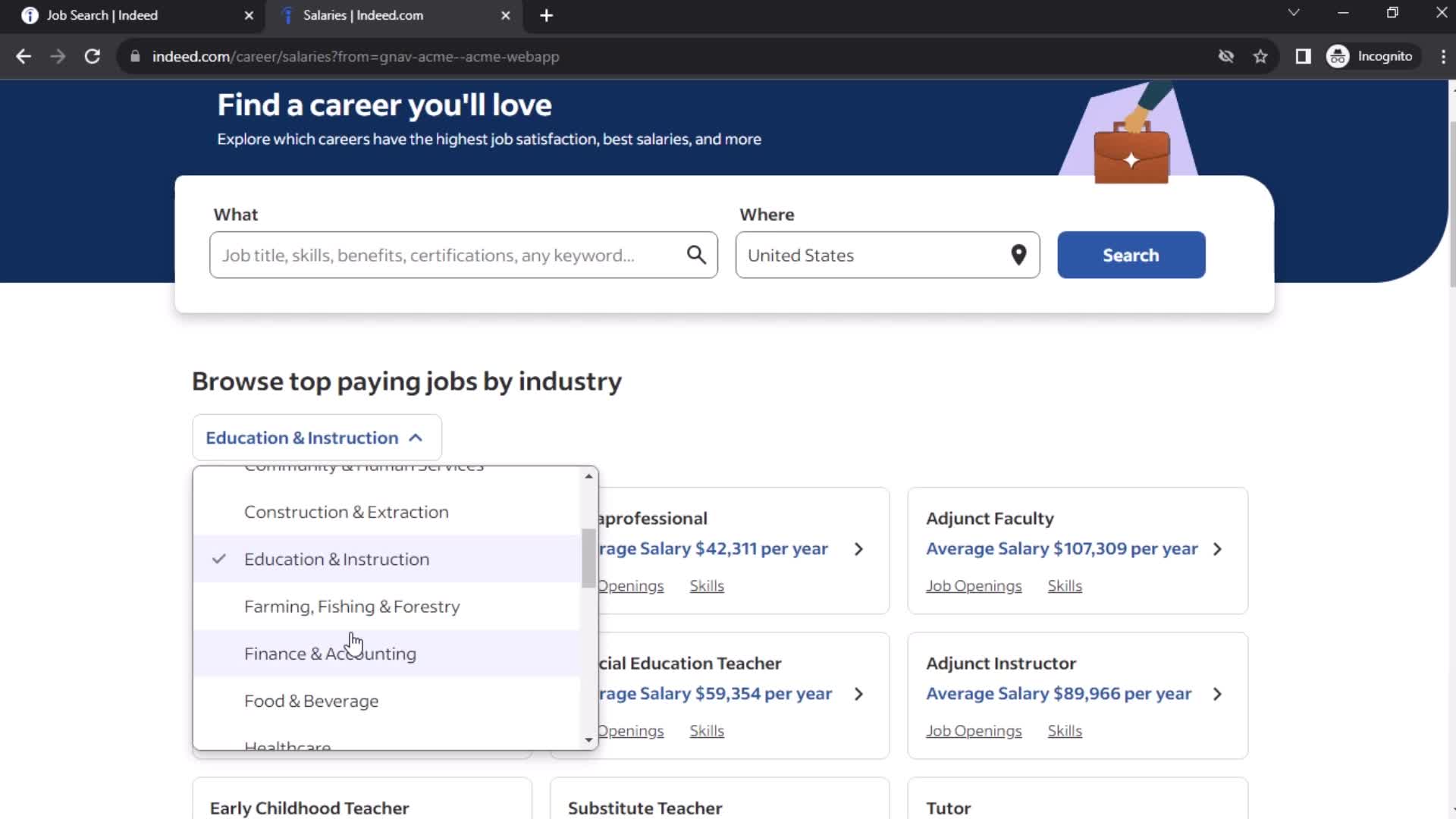Open the Tutor job card
Viewport: 1456px width, 819px height.
1078,799
